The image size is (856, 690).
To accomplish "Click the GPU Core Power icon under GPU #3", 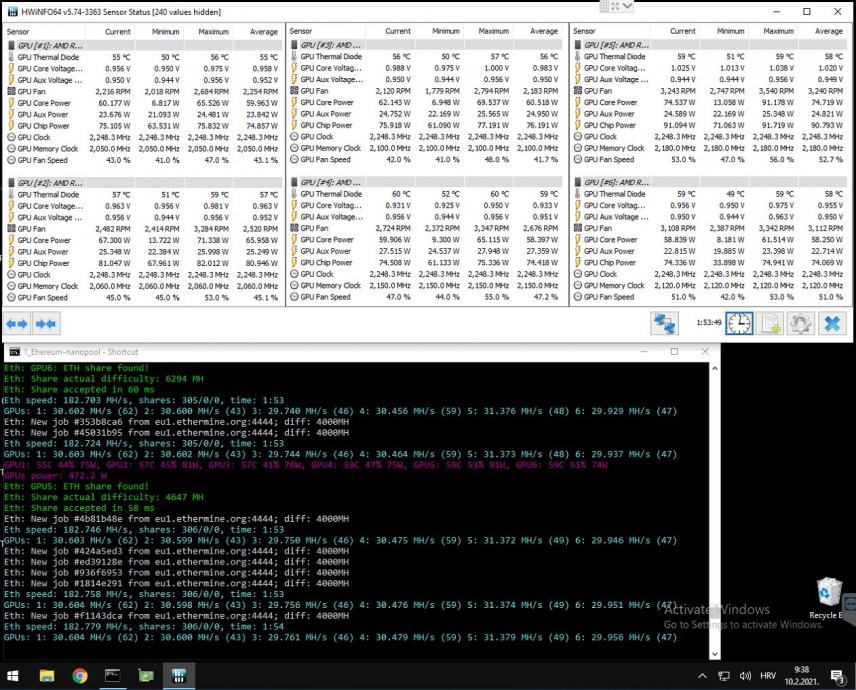I will coord(294,102).
